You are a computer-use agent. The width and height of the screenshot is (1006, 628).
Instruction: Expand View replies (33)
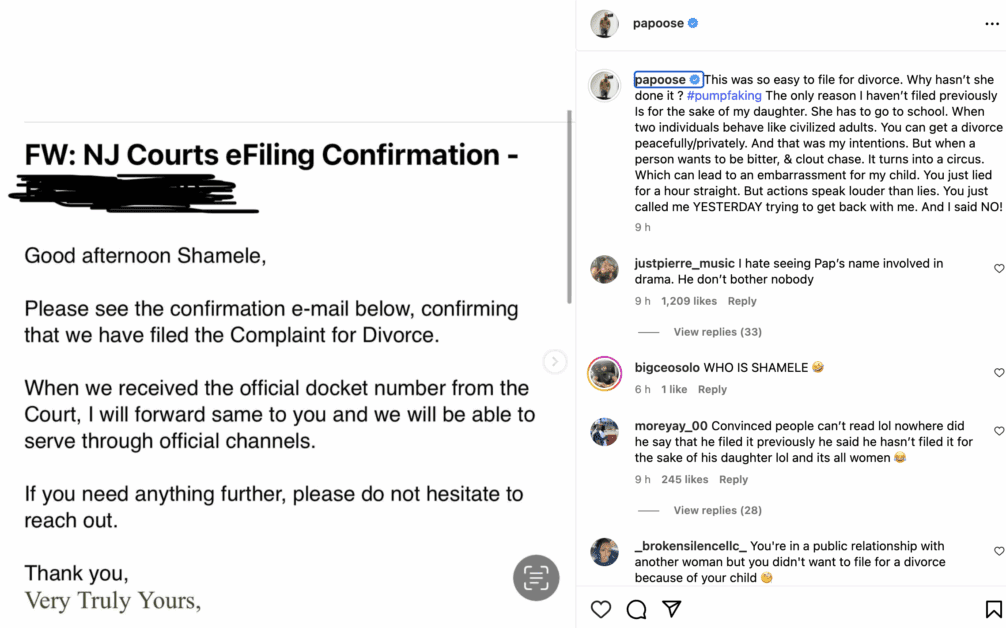tap(717, 332)
